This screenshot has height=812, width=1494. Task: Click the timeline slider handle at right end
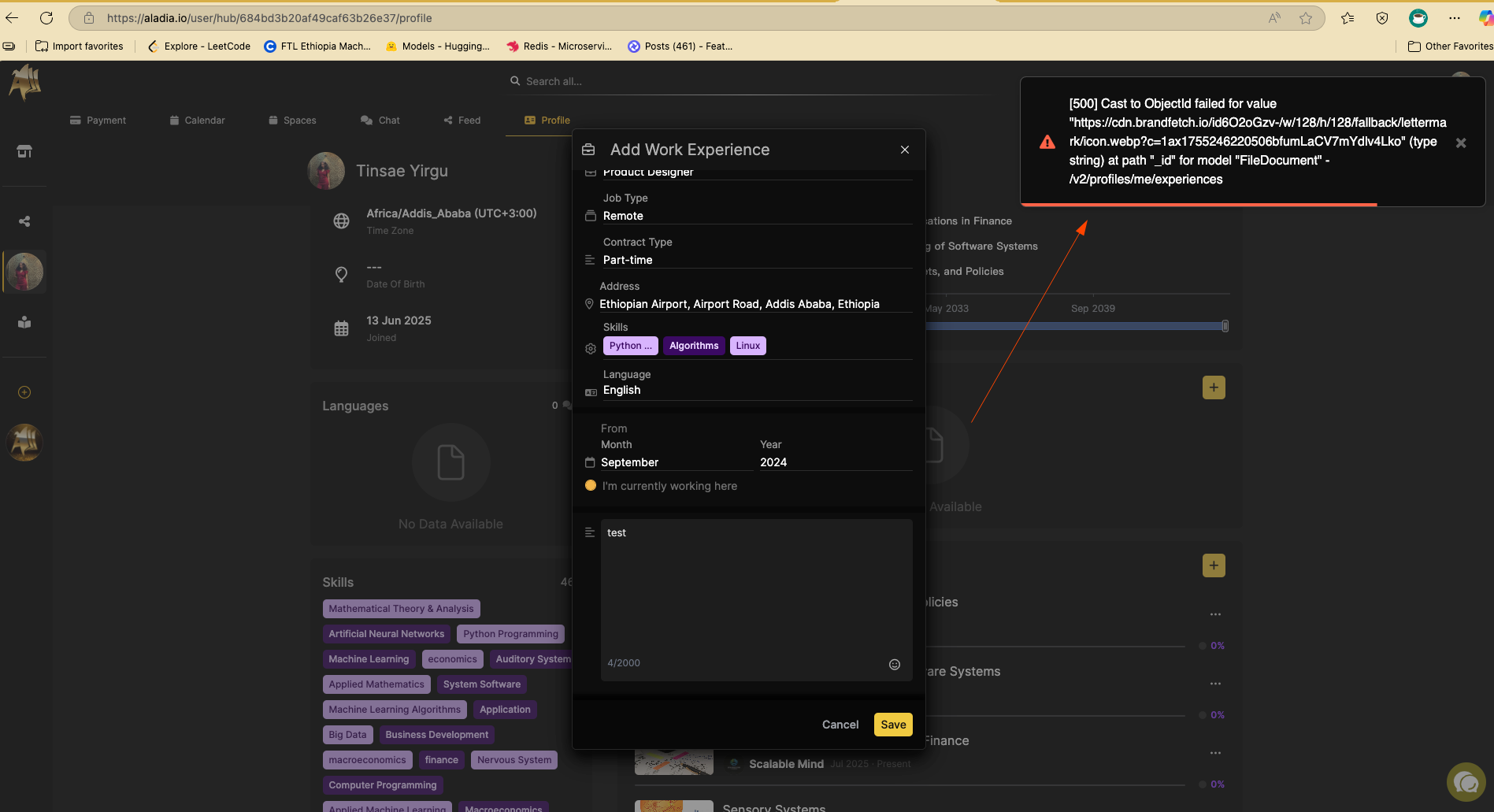[1225, 326]
